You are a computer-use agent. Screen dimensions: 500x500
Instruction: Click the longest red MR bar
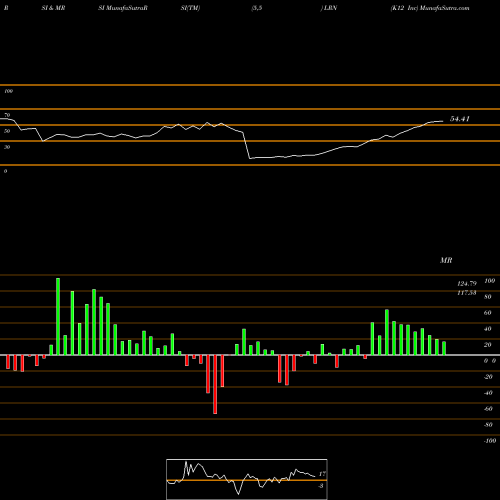click(215, 384)
